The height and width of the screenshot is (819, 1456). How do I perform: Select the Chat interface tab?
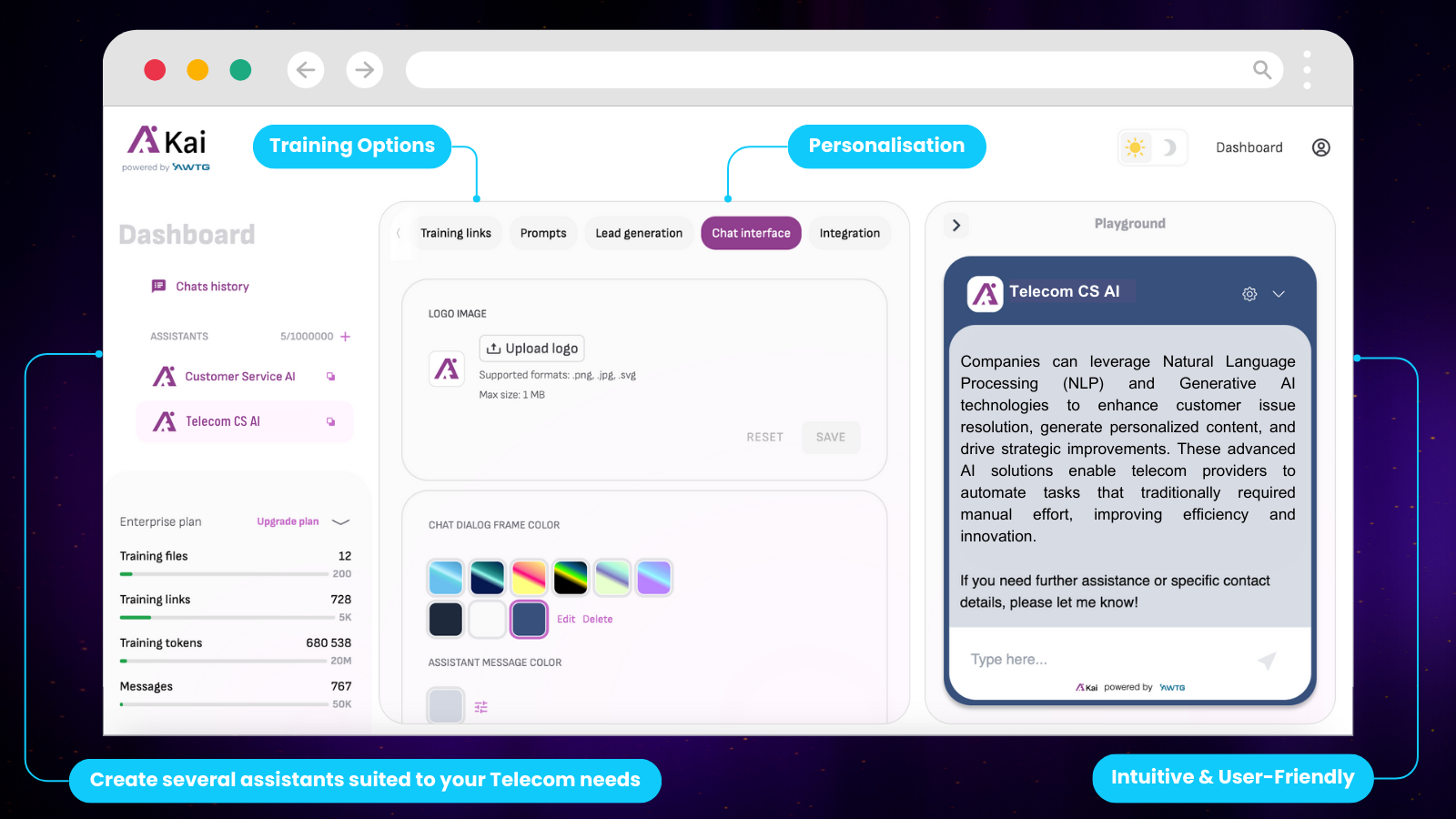751,233
